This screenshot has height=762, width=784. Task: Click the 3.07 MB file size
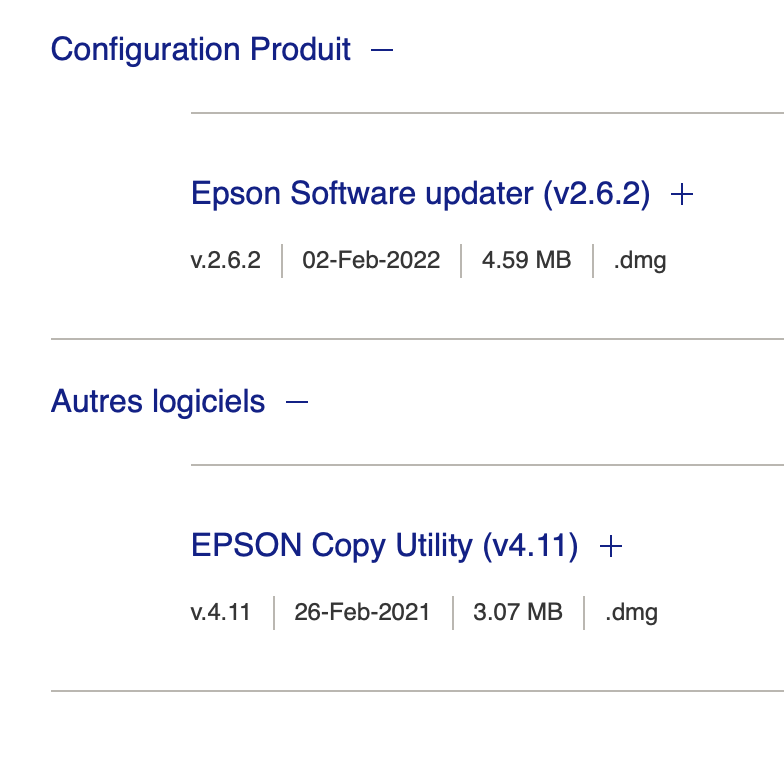click(518, 612)
